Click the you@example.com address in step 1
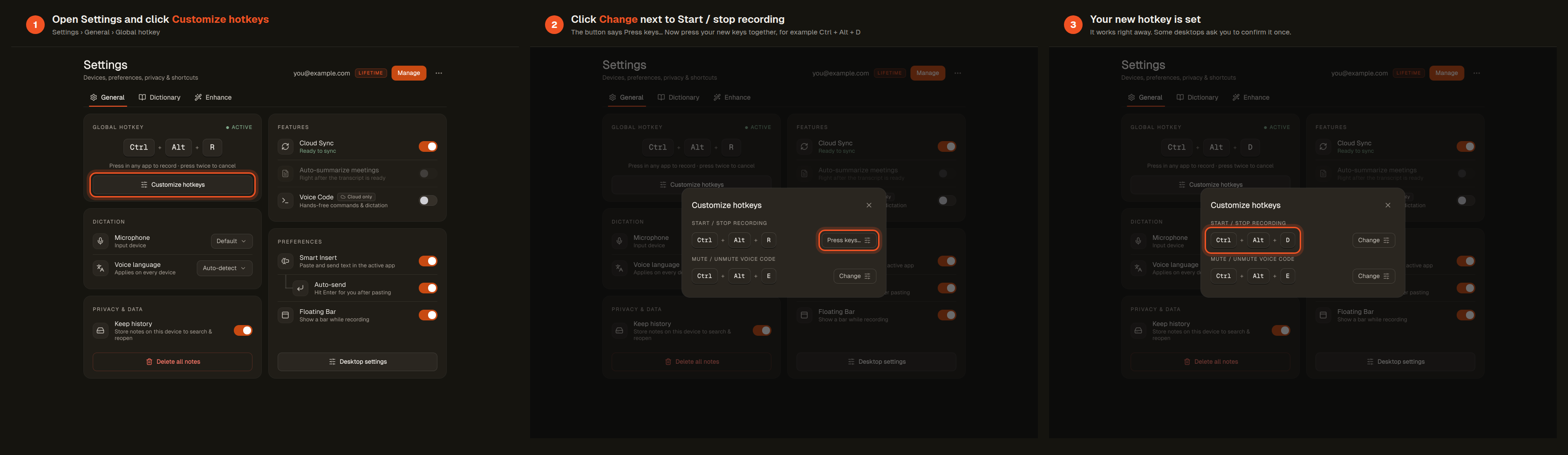 321,73
